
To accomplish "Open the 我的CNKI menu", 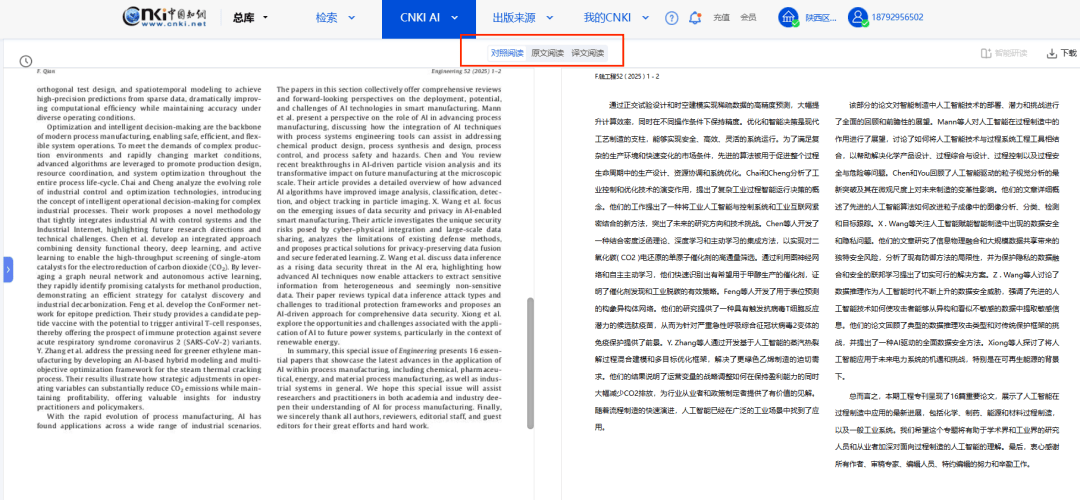I will (x=614, y=18).
